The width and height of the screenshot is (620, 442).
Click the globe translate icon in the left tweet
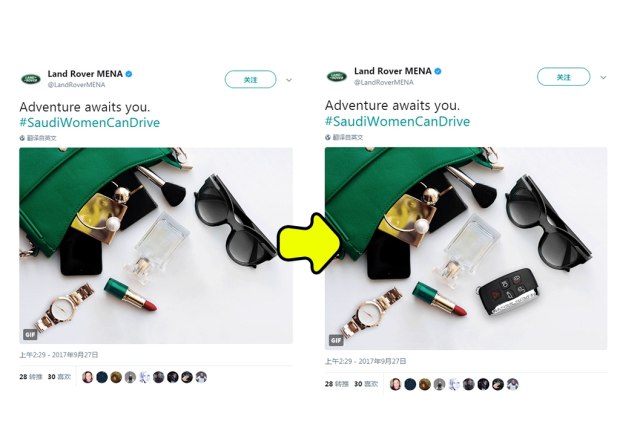[x=22, y=137]
